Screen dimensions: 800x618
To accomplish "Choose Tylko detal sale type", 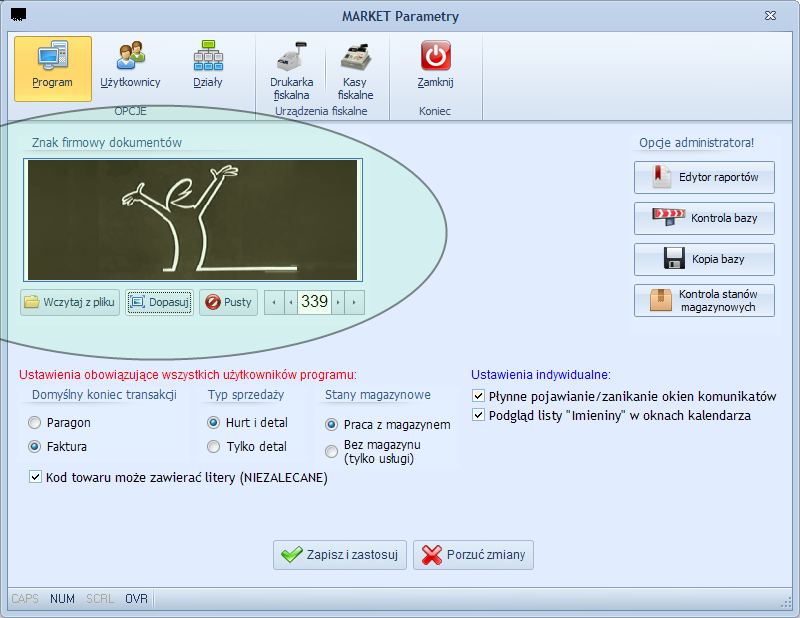I will click(214, 447).
